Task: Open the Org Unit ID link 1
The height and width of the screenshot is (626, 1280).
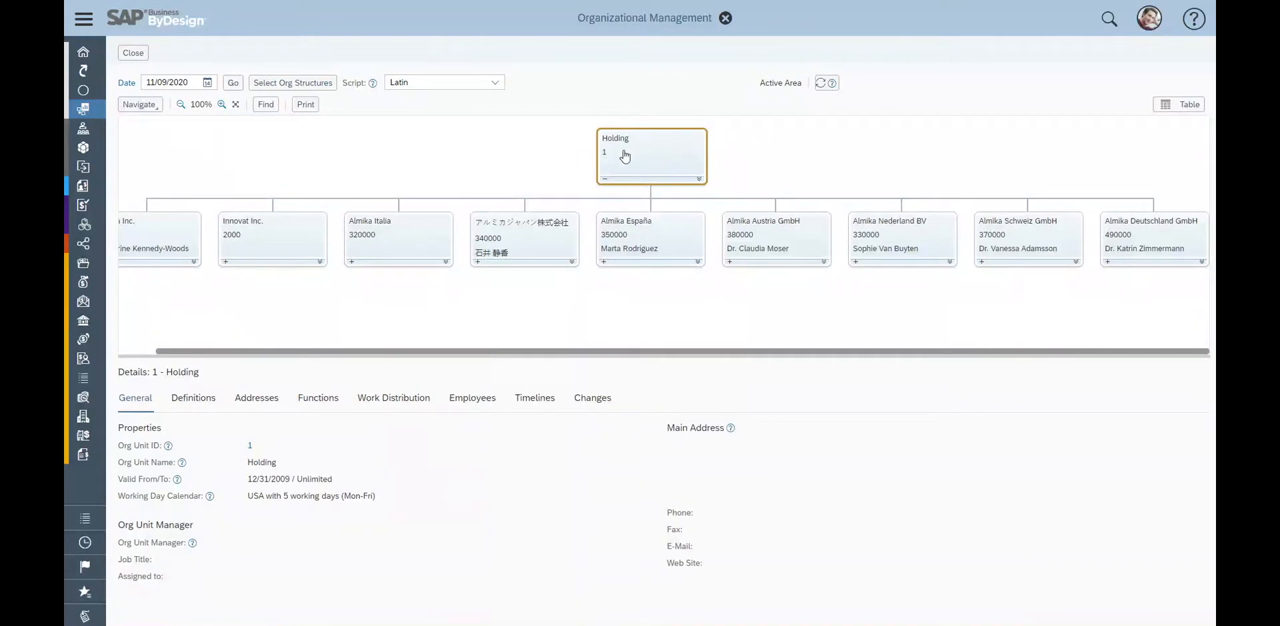Action: pyautogui.click(x=250, y=445)
